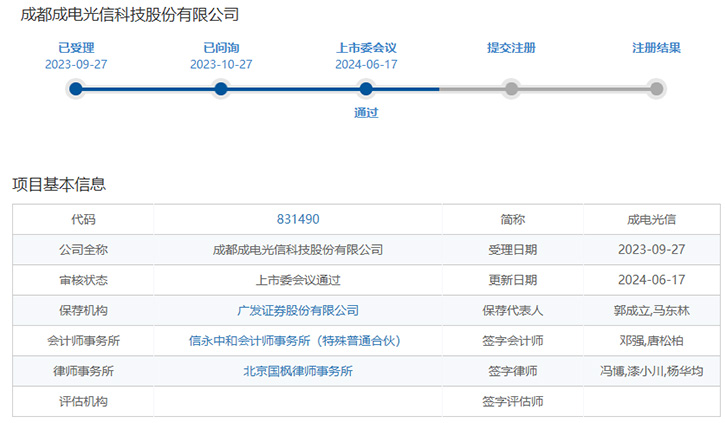The image size is (725, 423).
Task: Click the 签字评估师 label cell
Action: [x=513, y=401]
